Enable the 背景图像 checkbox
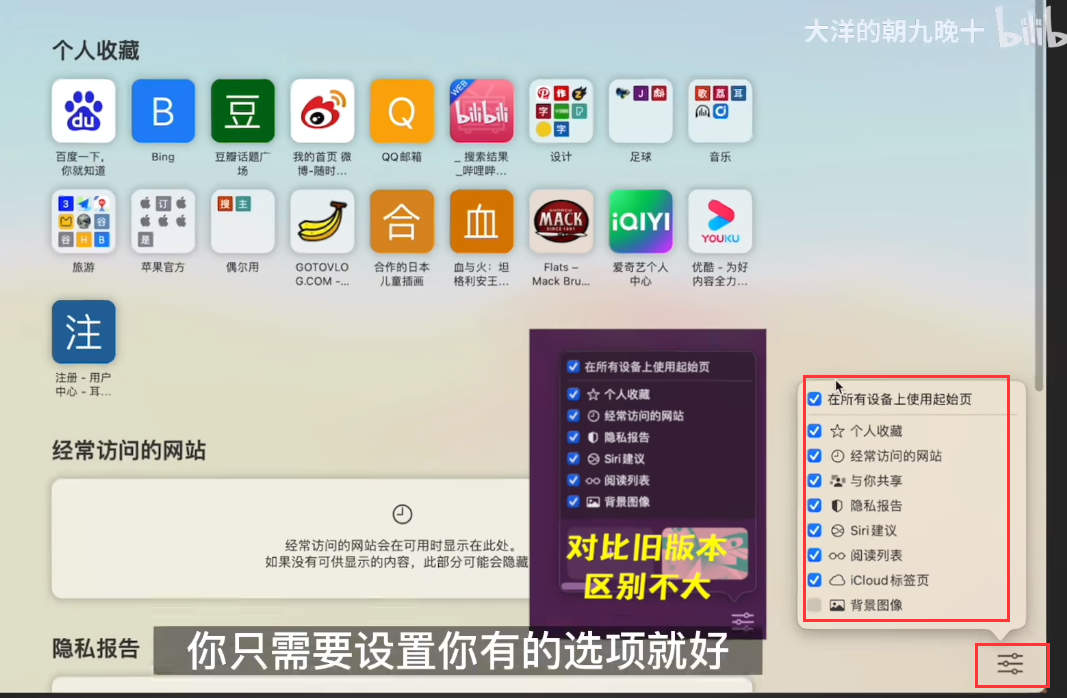Image resolution: width=1067 pixels, height=698 pixels. point(815,605)
